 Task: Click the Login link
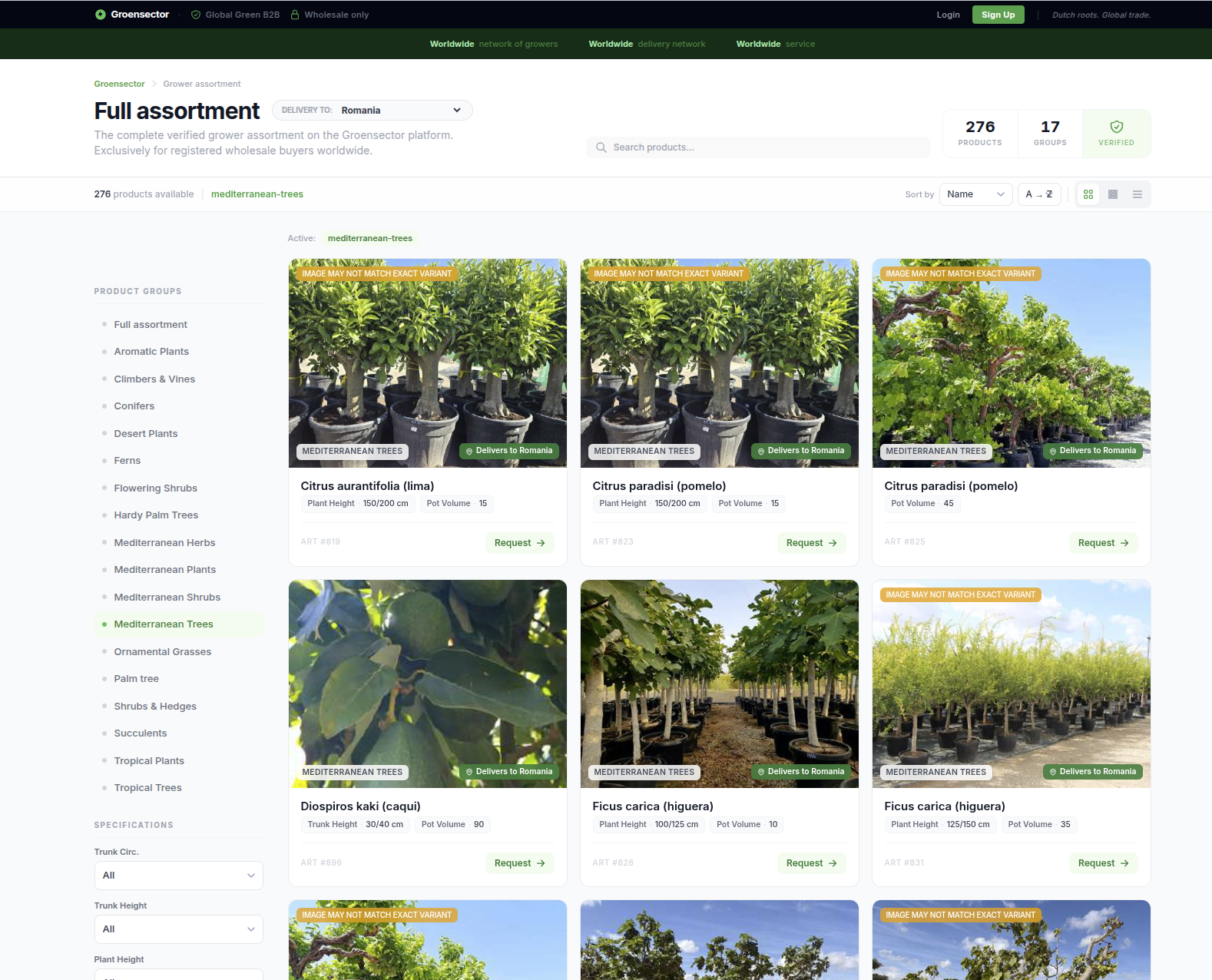tap(949, 15)
